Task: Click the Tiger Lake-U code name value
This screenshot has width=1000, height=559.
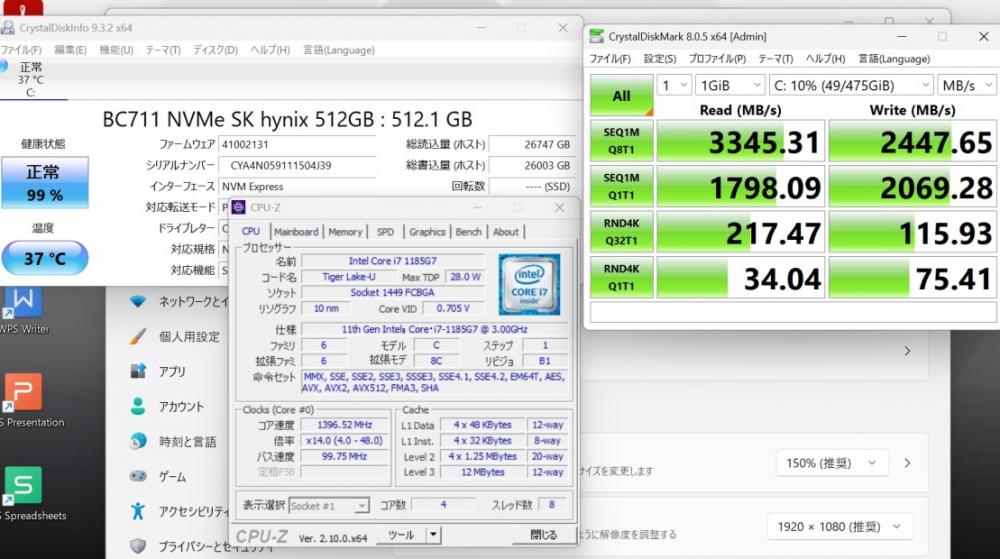Action: 349,277
